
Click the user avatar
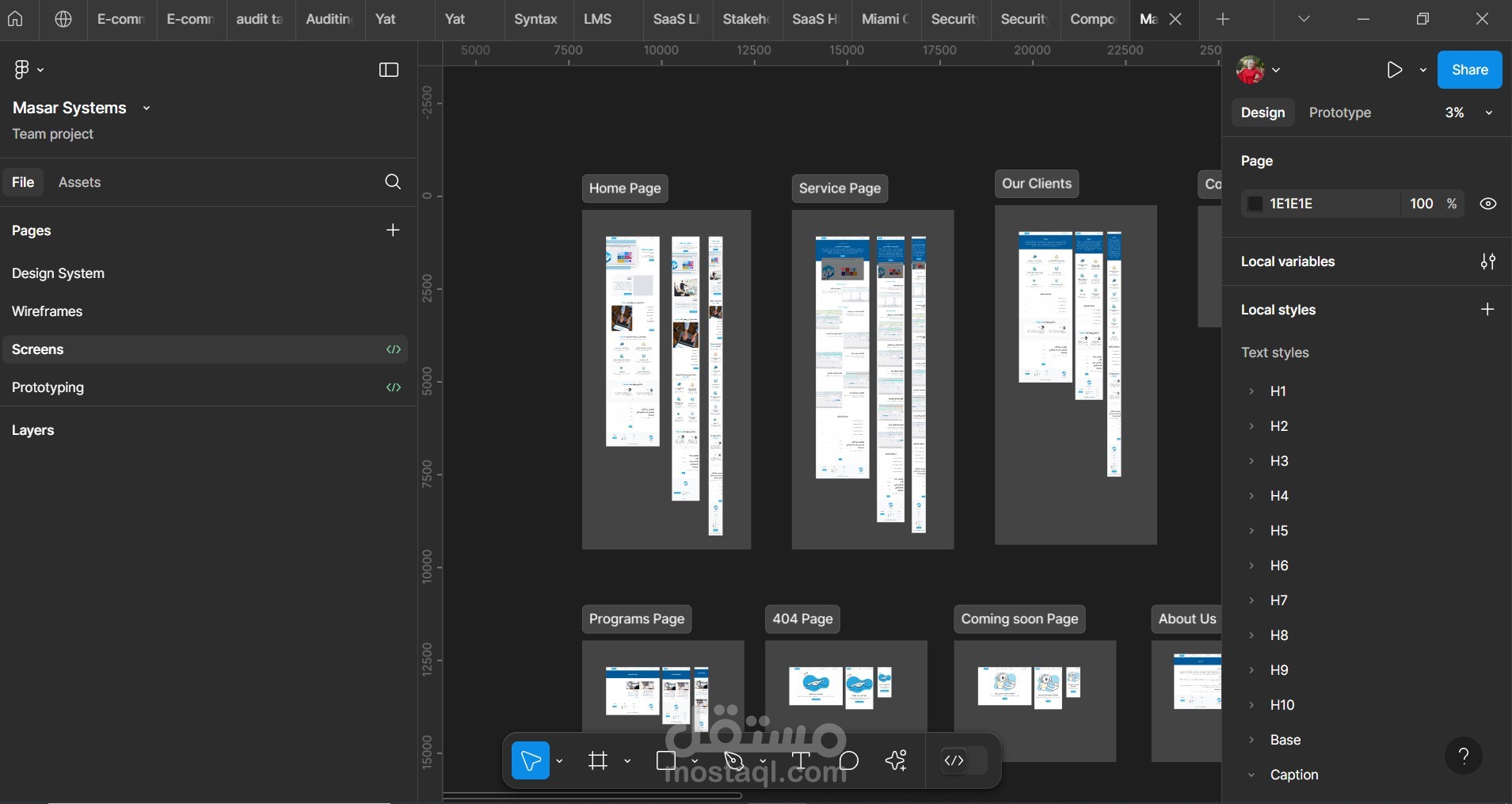pos(1251,70)
